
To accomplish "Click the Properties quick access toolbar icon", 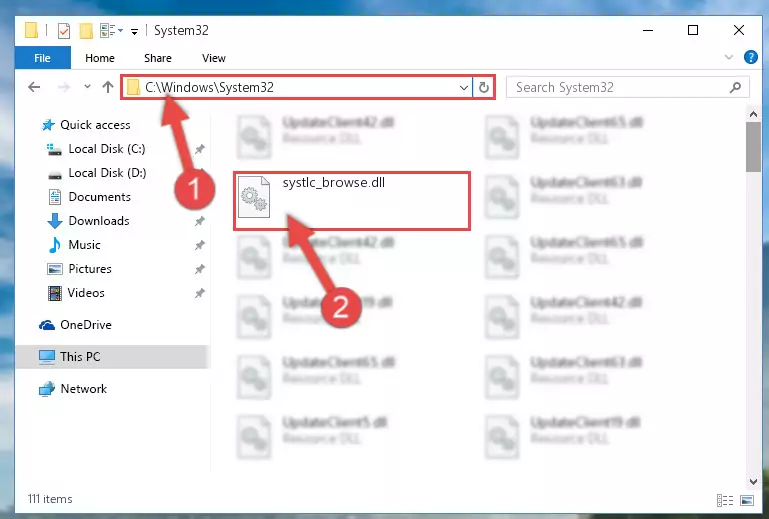I will [64, 30].
